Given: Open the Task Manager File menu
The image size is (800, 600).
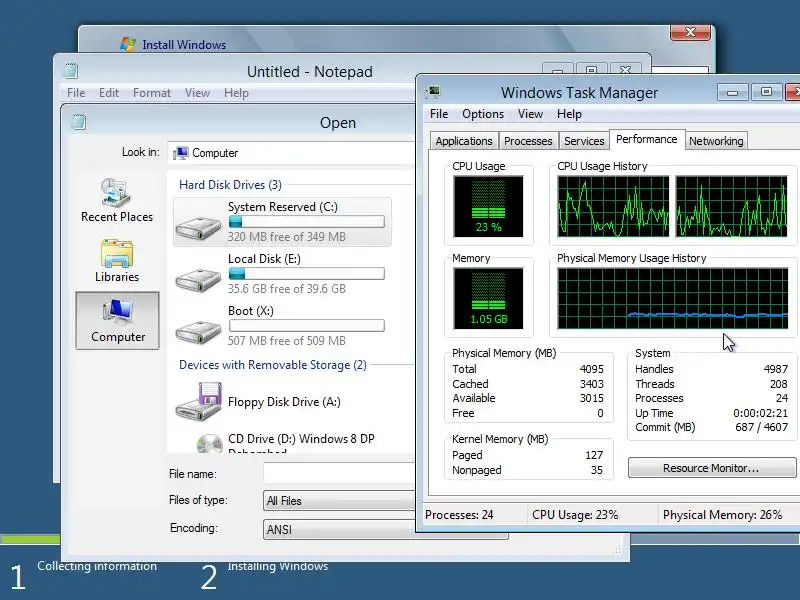Looking at the screenshot, I should 439,114.
